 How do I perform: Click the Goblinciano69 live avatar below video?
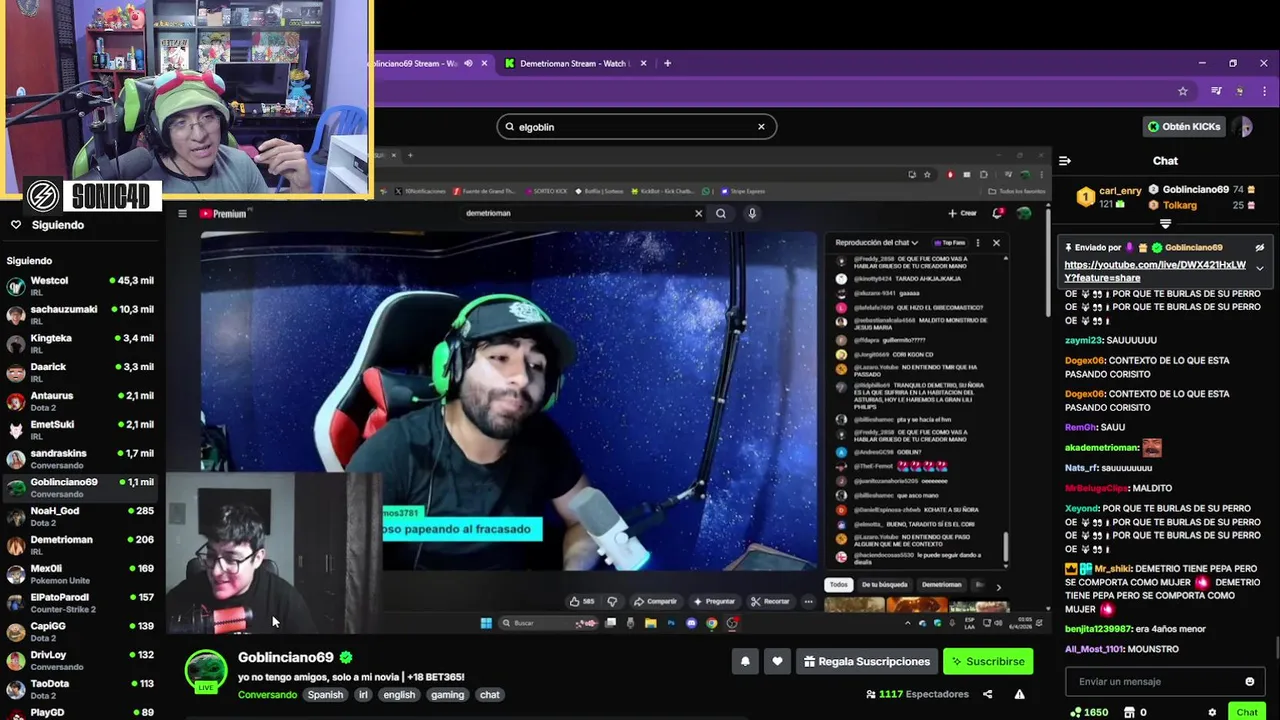click(205, 672)
